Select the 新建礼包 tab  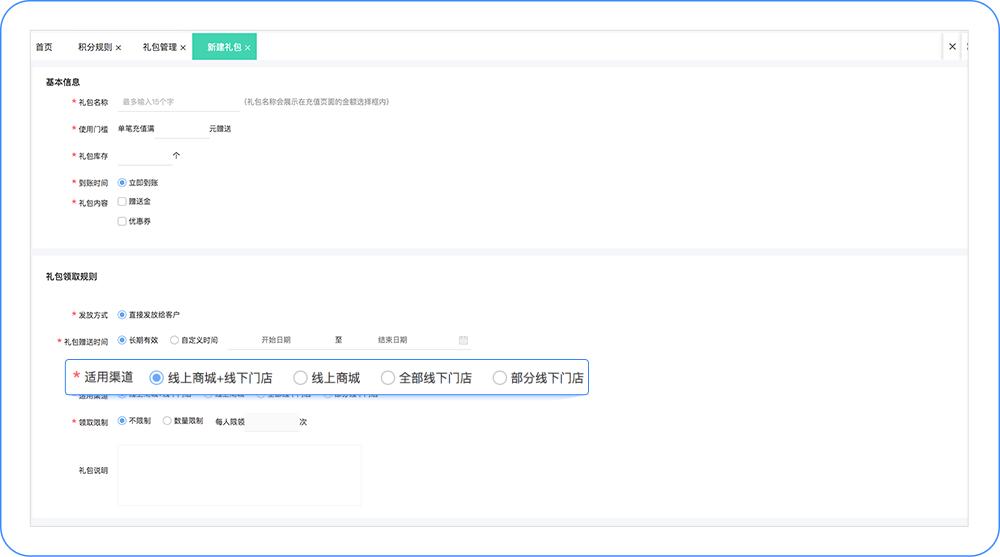click(224, 47)
